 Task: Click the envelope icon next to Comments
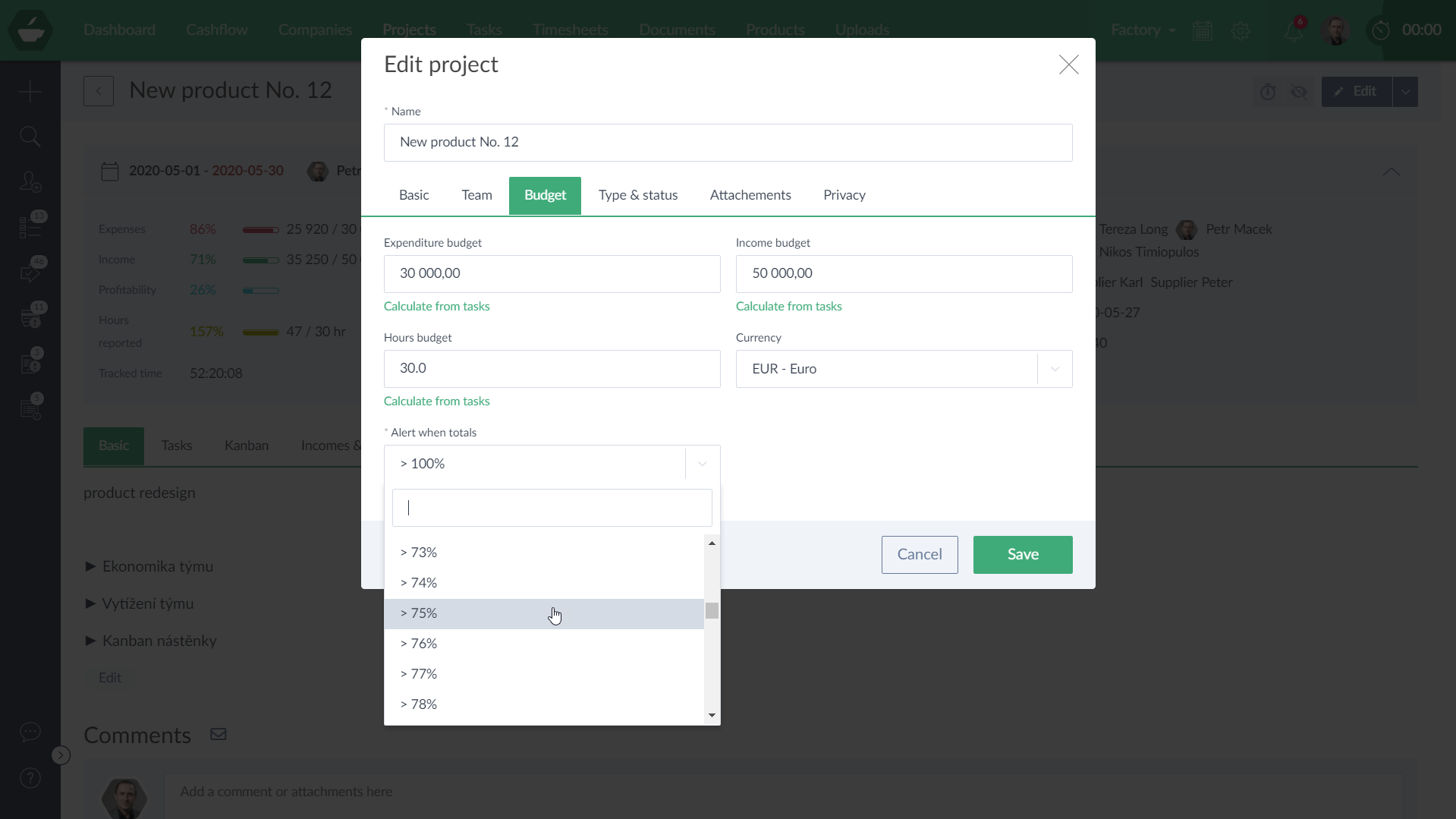[219, 734]
